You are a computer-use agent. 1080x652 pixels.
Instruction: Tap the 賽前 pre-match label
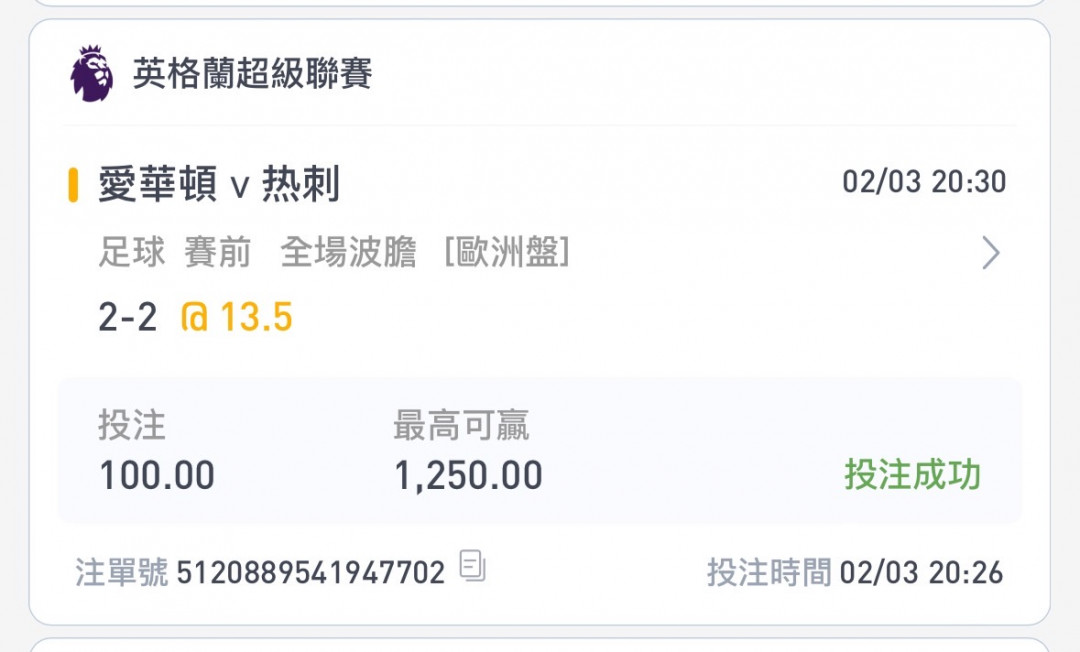(217, 252)
